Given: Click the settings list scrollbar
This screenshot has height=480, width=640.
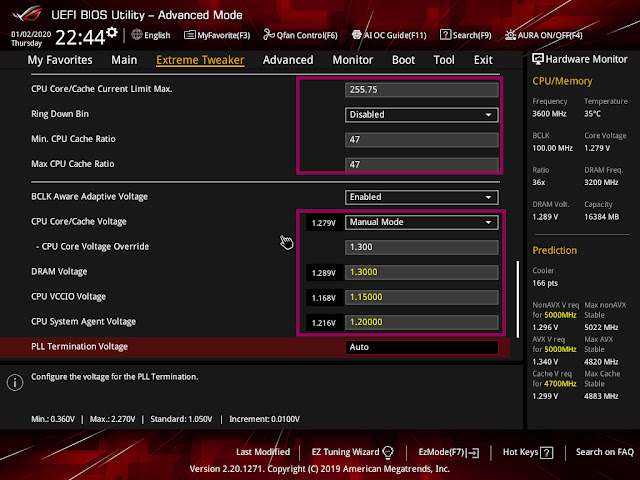Looking at the screenshot, I should coord(518,299).
